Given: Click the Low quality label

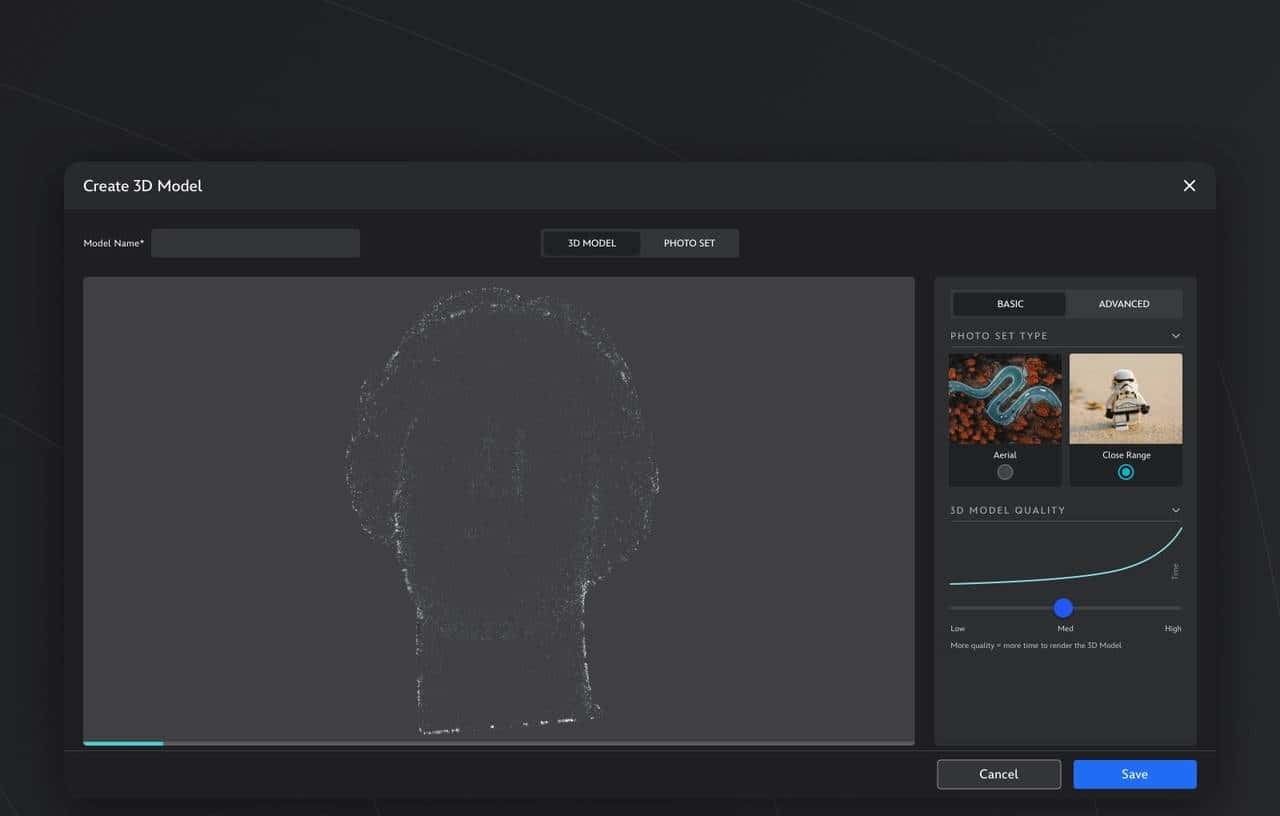Looking at the screenshot, I should (957, 629).
